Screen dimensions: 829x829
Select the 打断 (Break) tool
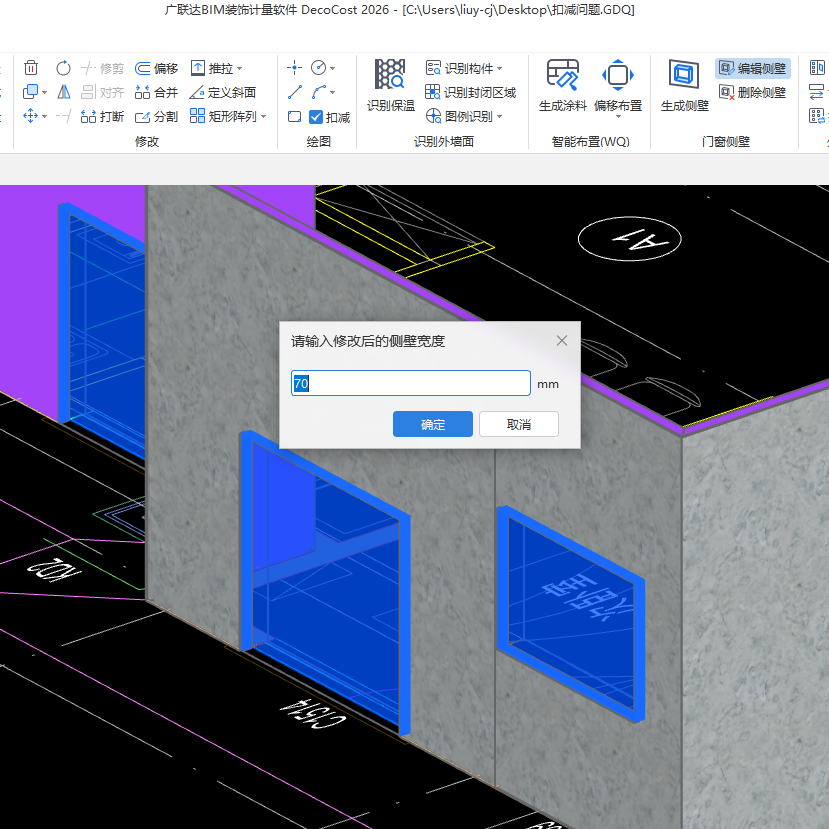(102, 116)
